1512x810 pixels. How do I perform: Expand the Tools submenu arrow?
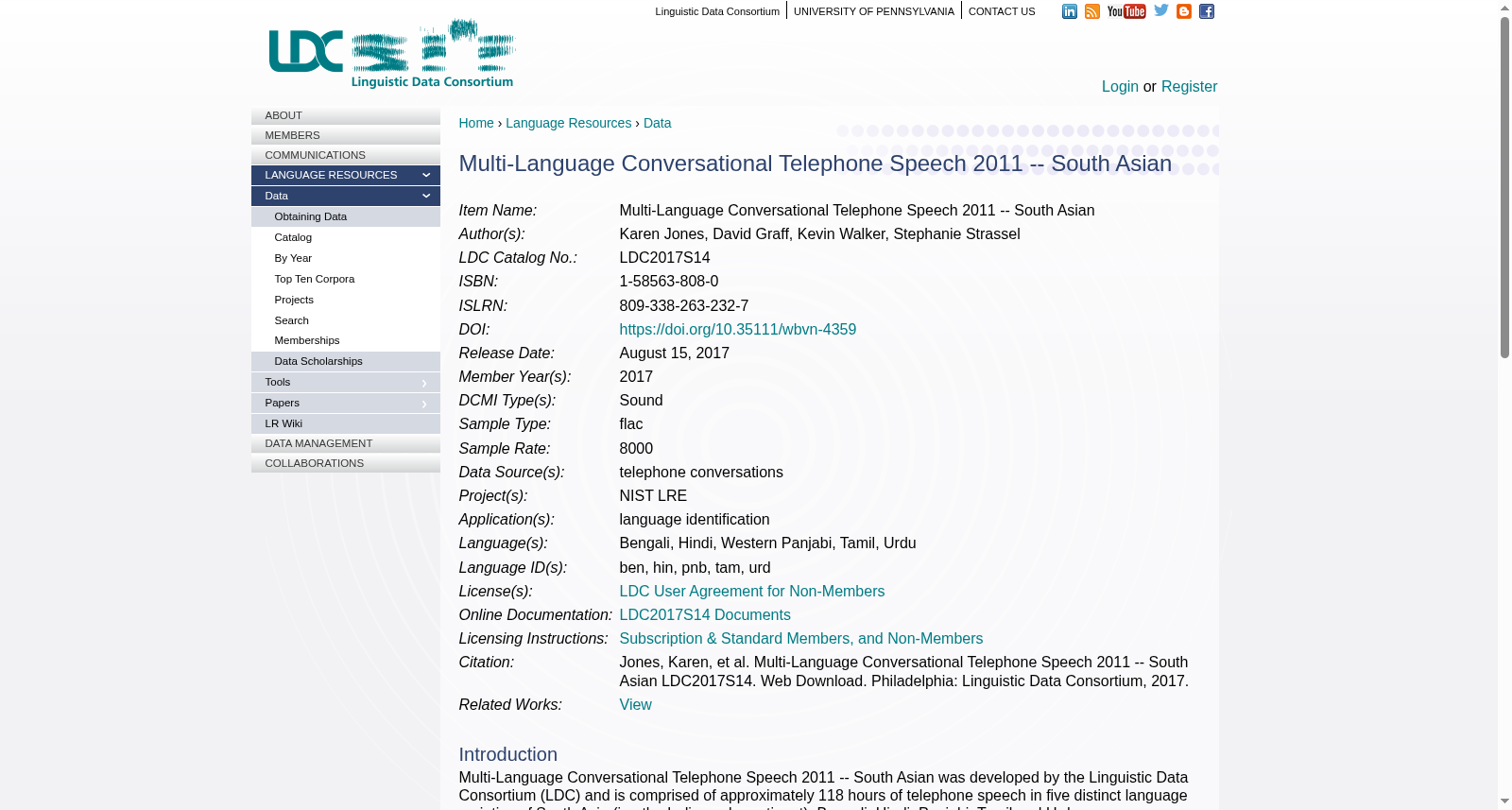424,383
